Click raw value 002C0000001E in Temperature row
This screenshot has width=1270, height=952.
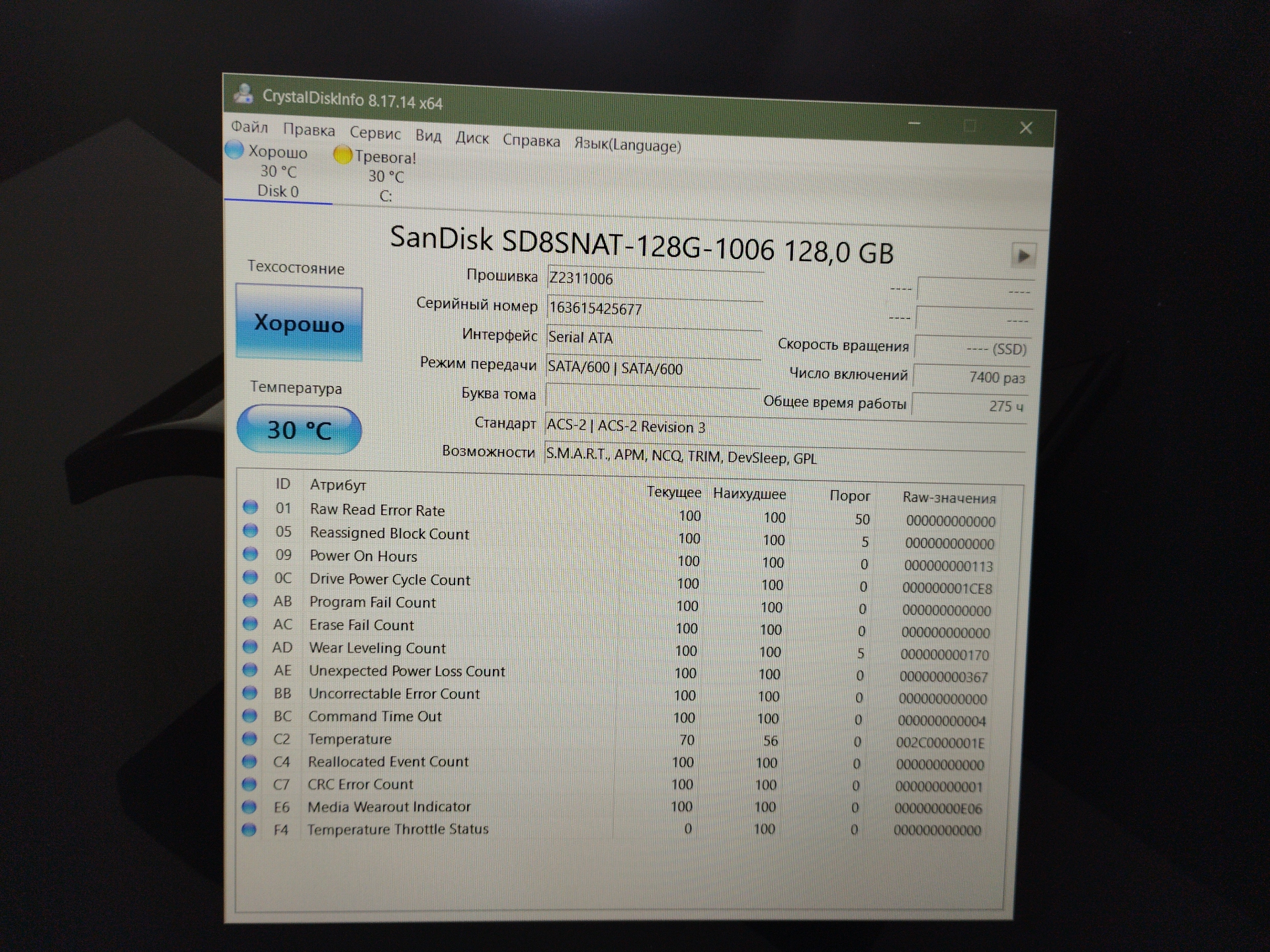(940, 742)
